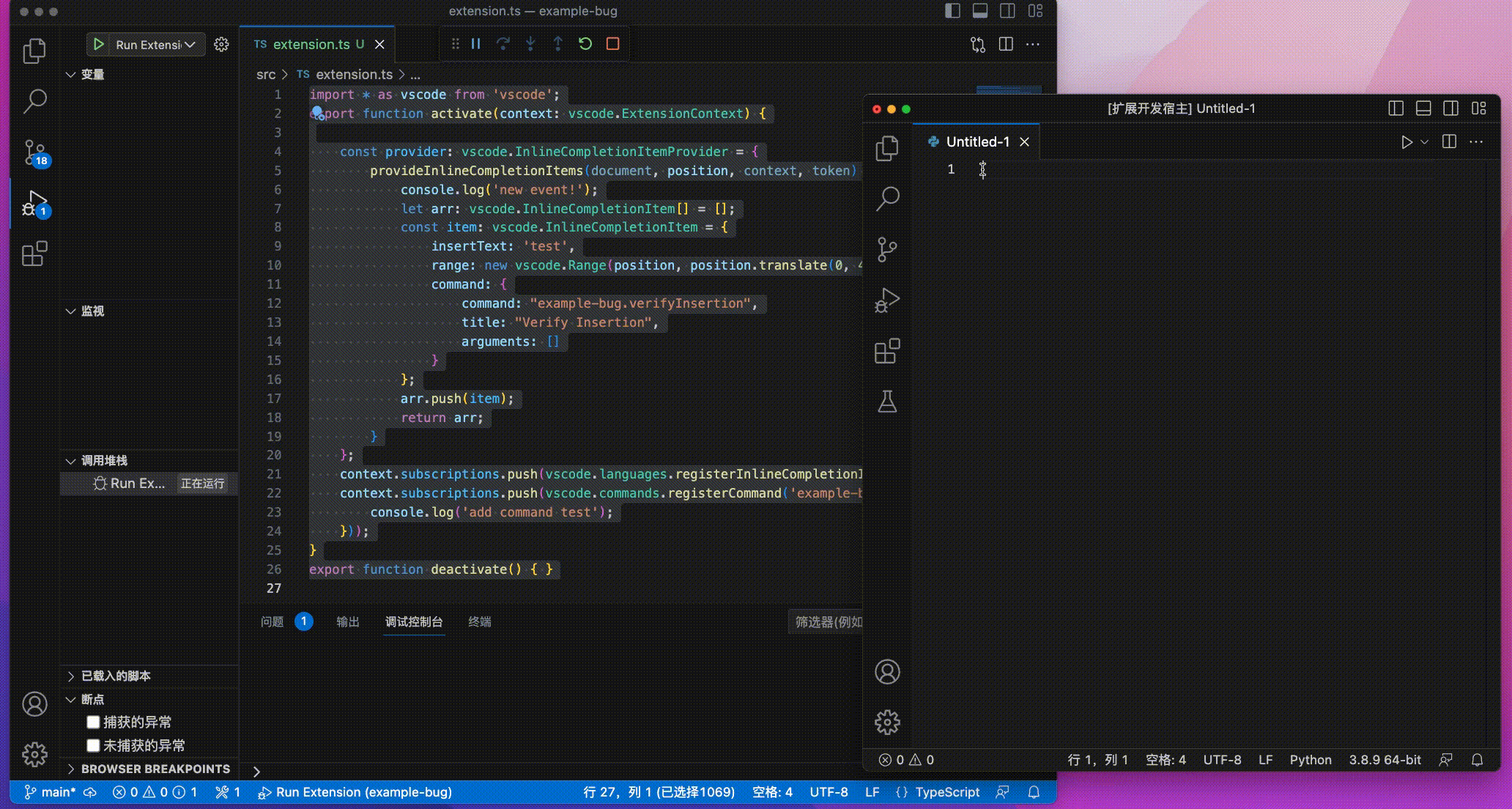Restart the debug session
This screenshot has height=809, width=1512.
pos(585,44)
